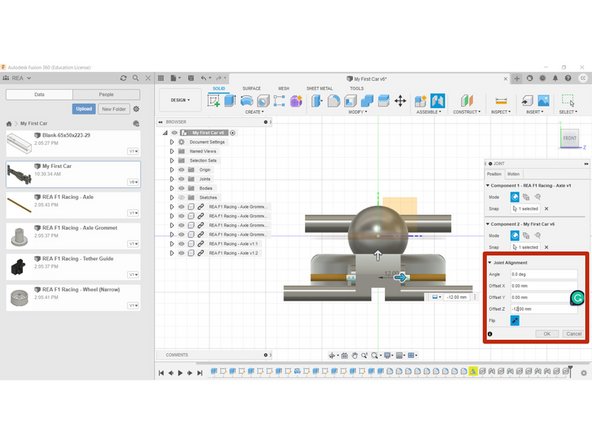Click the Offset Z input field

pyautogui.click(x=544, y=309)
